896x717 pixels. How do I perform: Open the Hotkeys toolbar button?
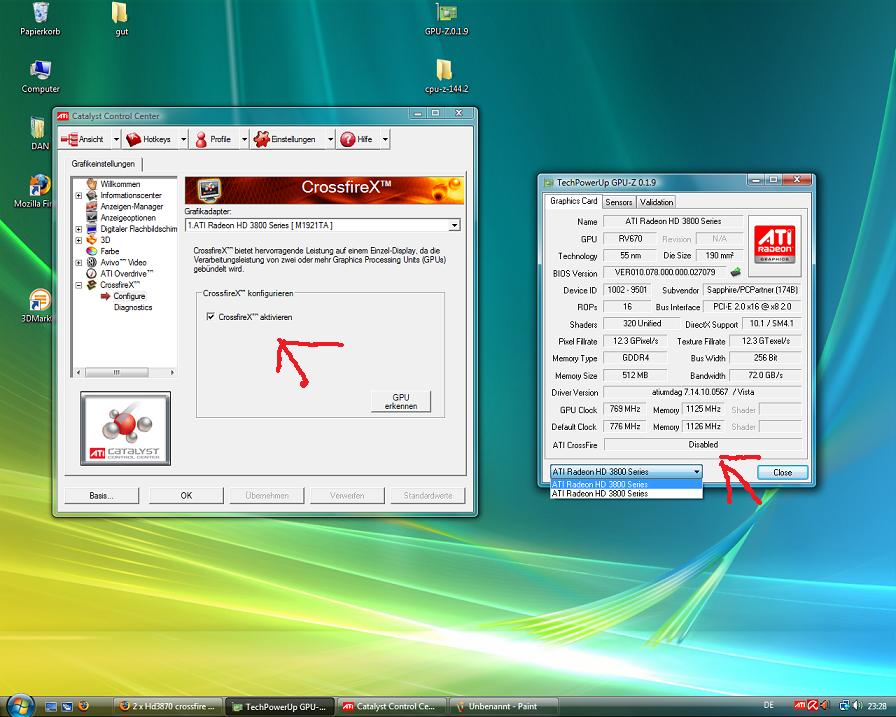tap(149, 139)
